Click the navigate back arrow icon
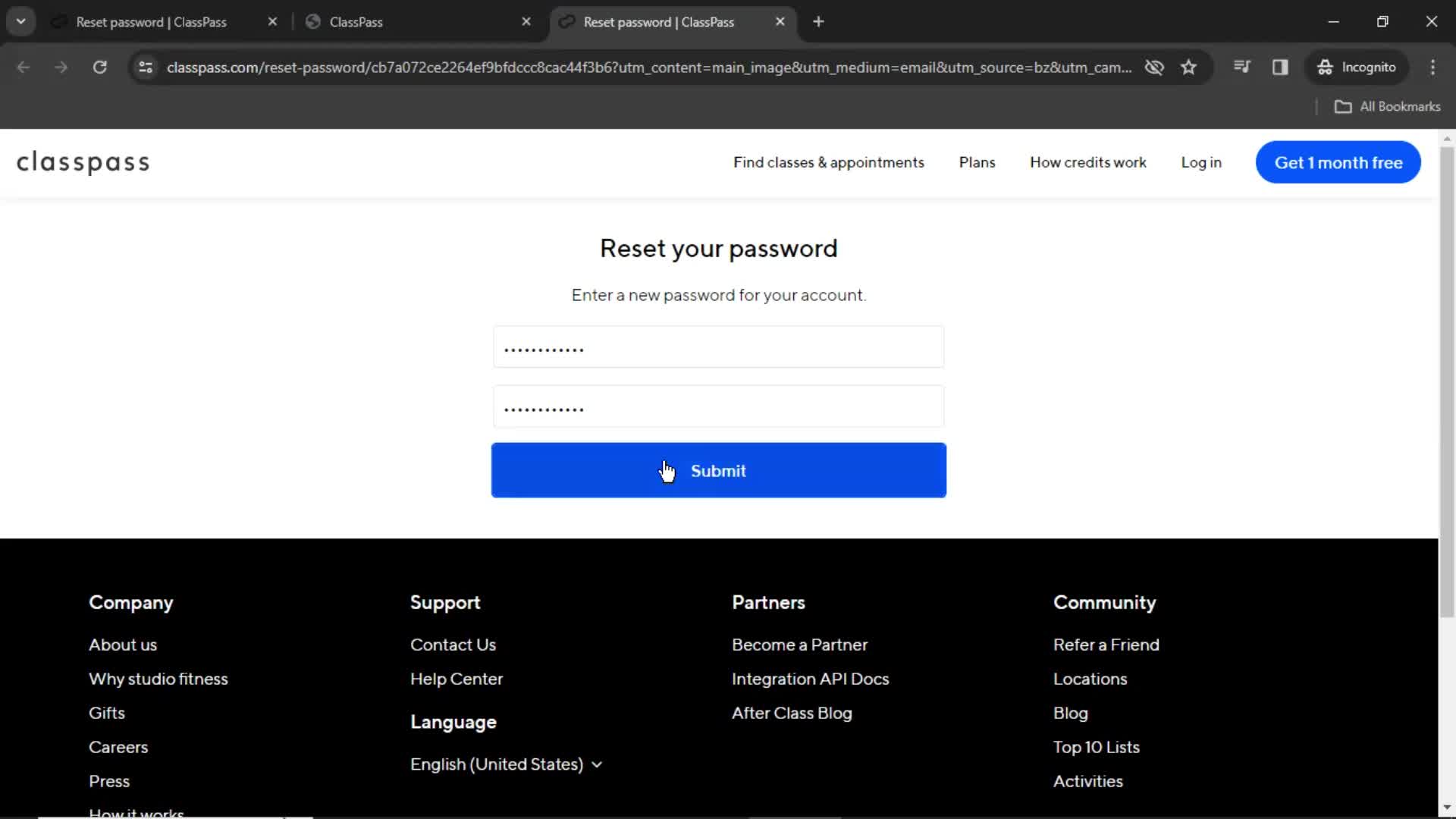Screen dimensions: 1456x819 click(23, 67)
